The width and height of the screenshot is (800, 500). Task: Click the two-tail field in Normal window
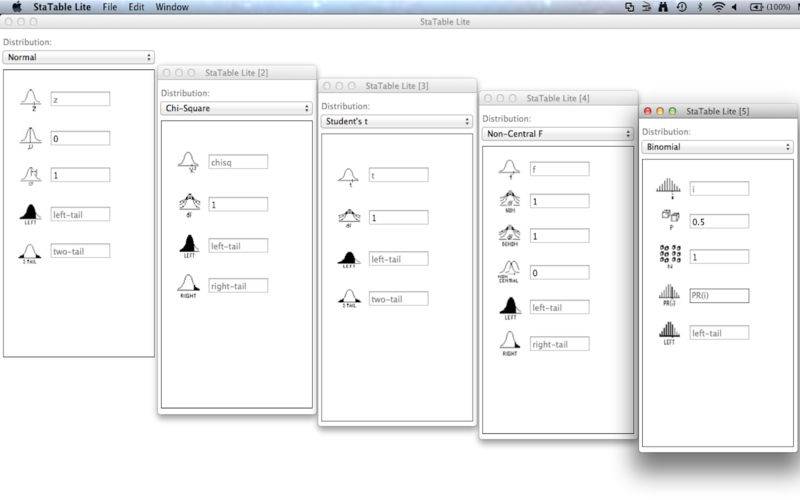(x=80, y=251)
